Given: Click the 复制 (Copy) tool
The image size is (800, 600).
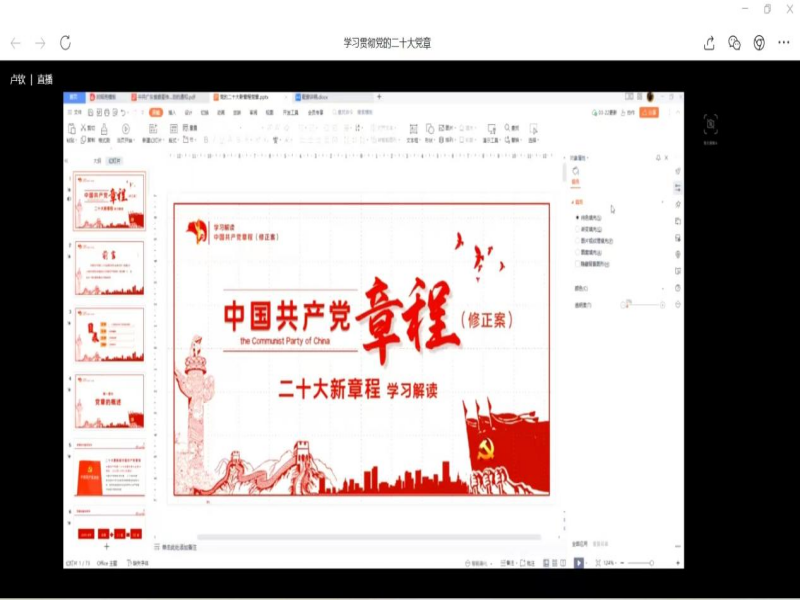Looking at the screenshot, I should [x=88, y=140].
